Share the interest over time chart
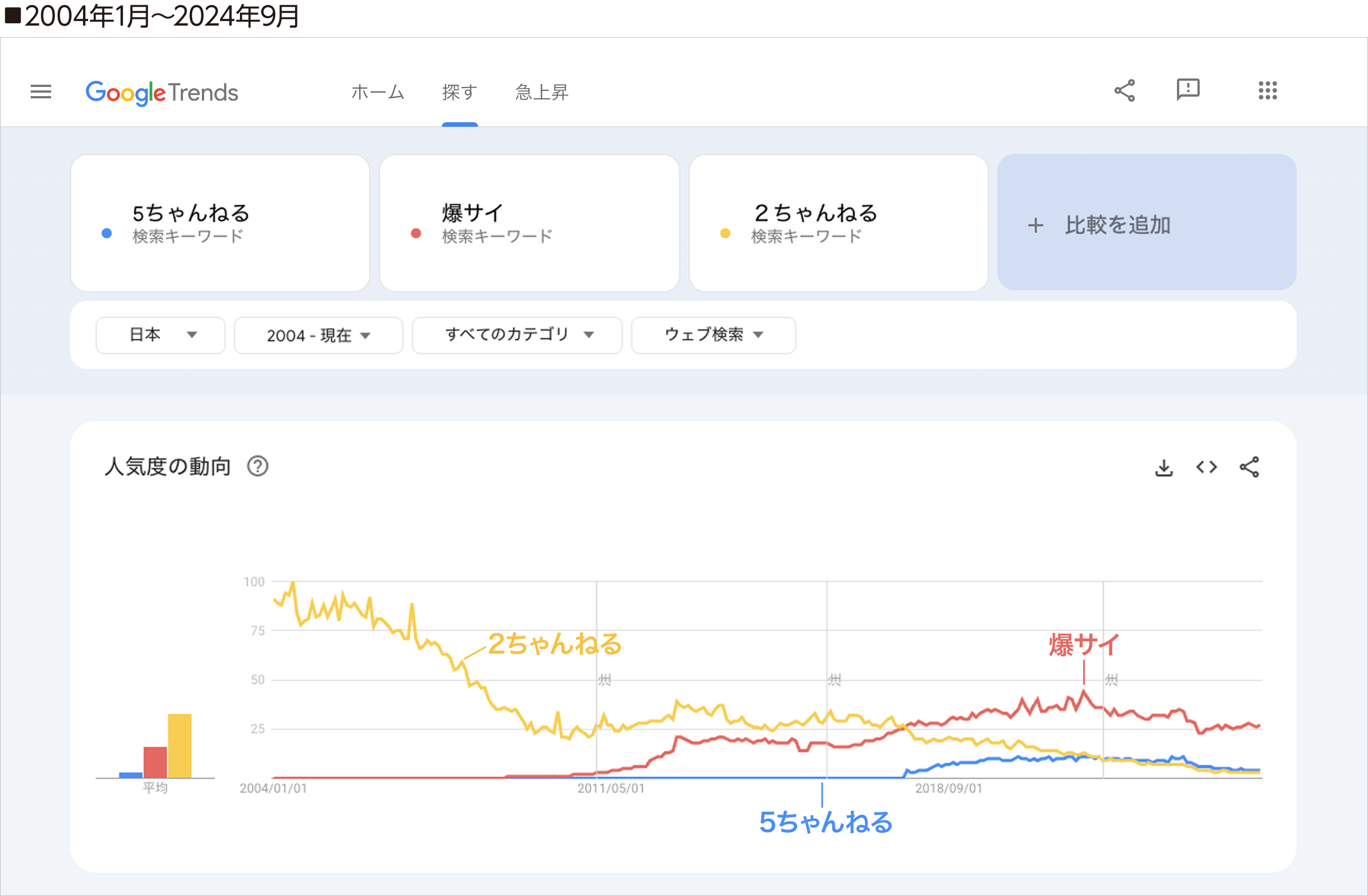 click(x=1249, y=467)
